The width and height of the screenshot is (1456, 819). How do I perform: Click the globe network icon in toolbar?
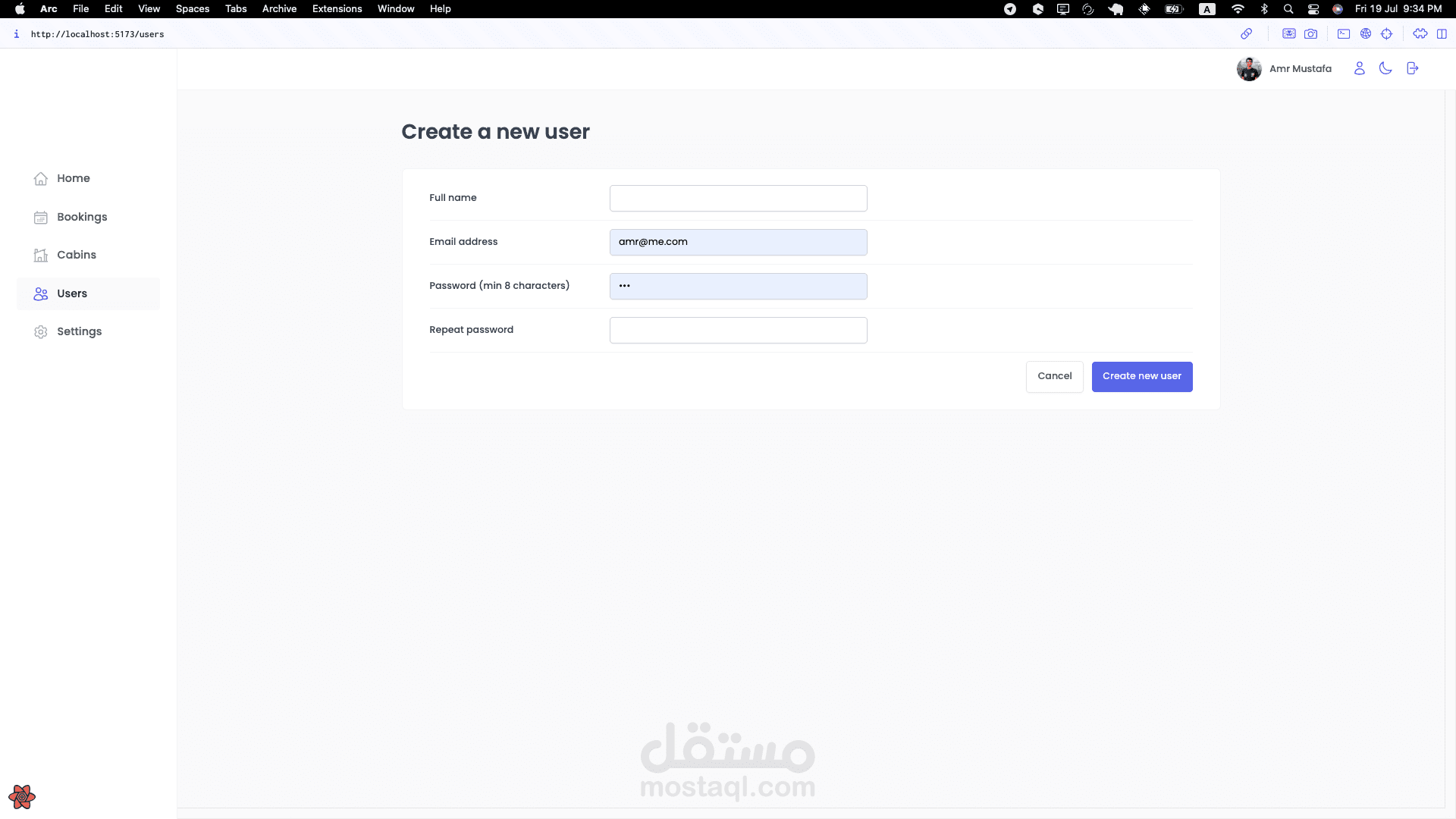pyautogui.click(x=1365, y=33)
